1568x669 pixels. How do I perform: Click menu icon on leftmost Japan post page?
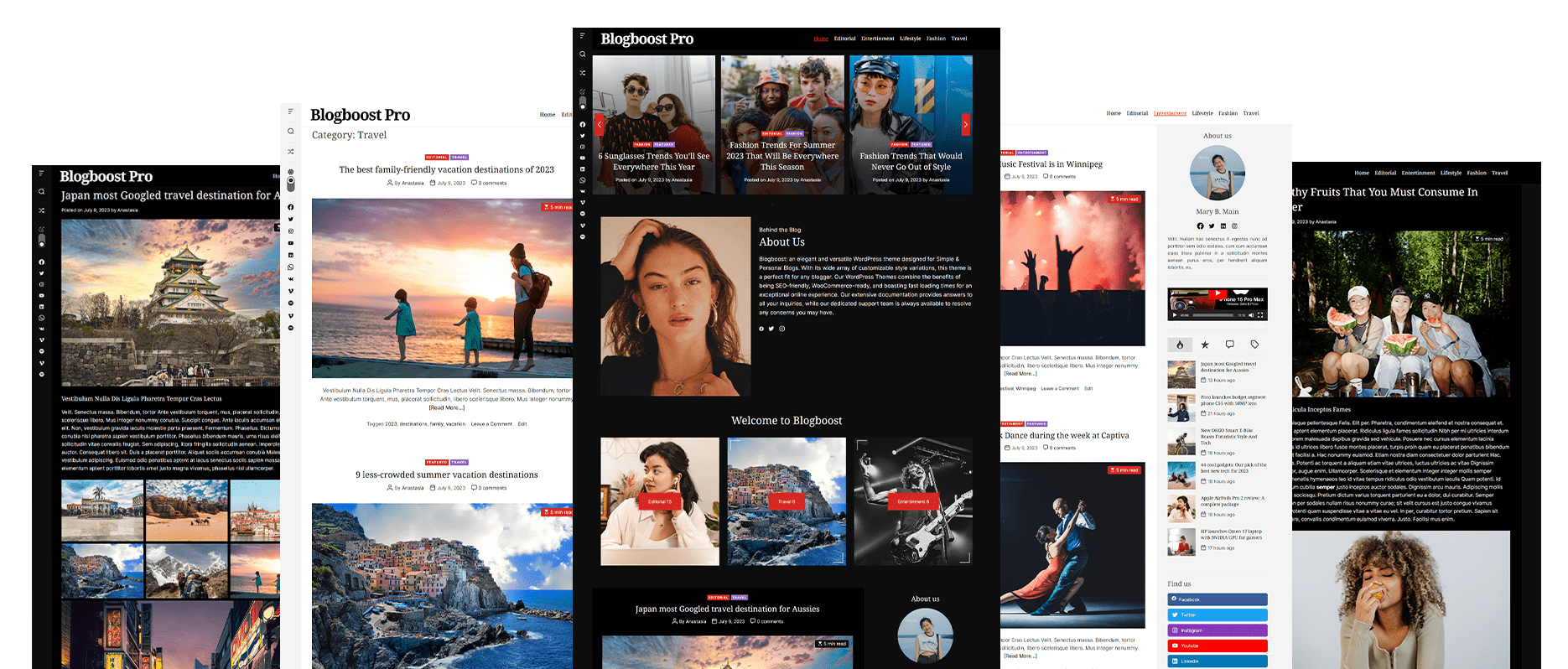(x=41, y=174)
